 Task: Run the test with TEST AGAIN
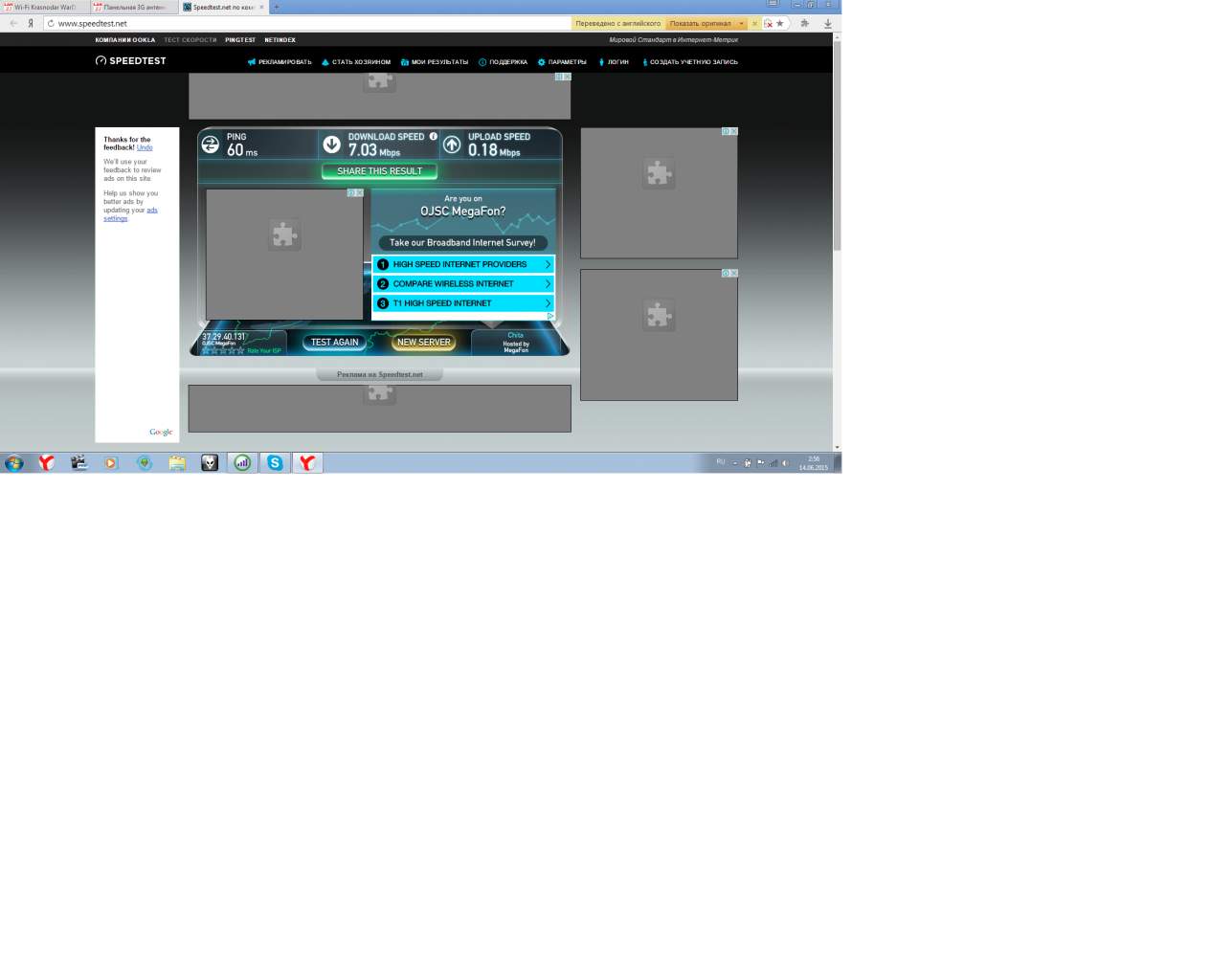click(x=334, y=342)
